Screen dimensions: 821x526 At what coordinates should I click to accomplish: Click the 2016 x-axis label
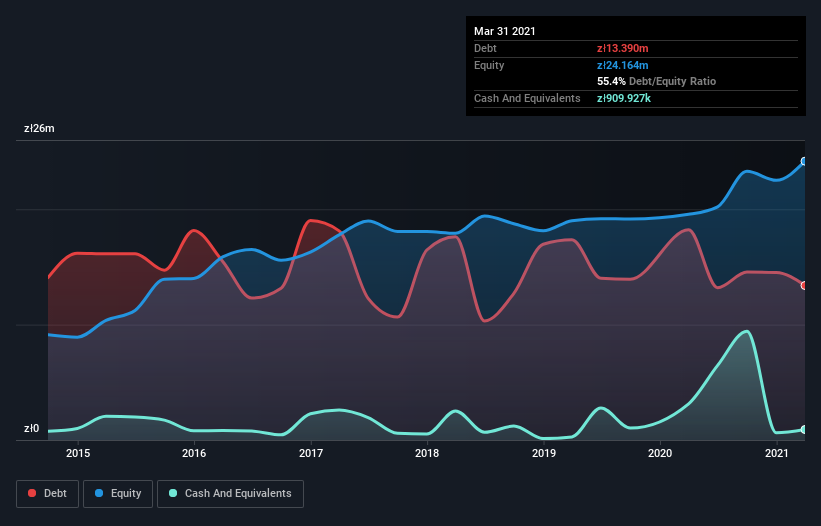[194, 453]
